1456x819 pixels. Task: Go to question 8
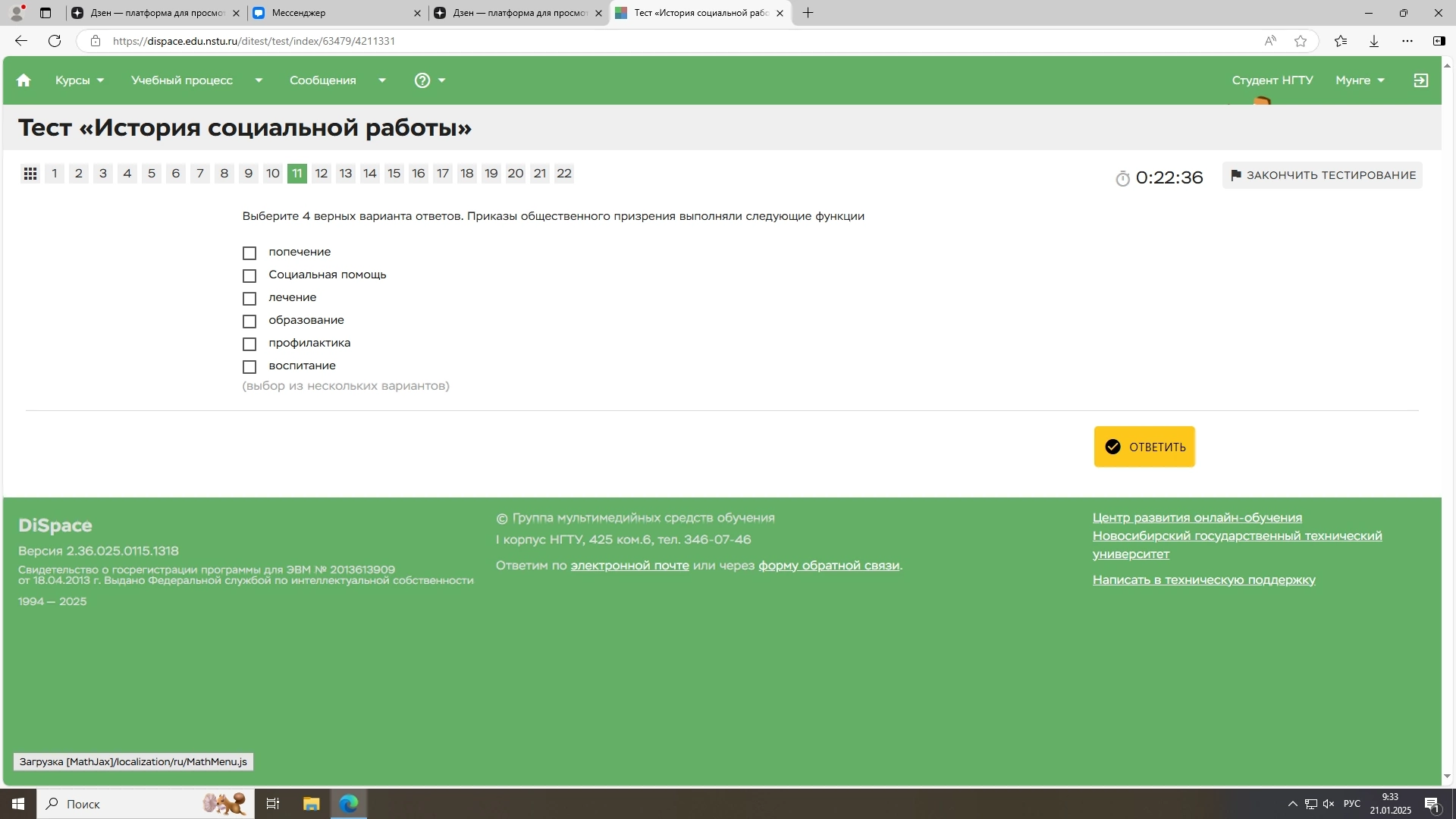click(224, 174)
